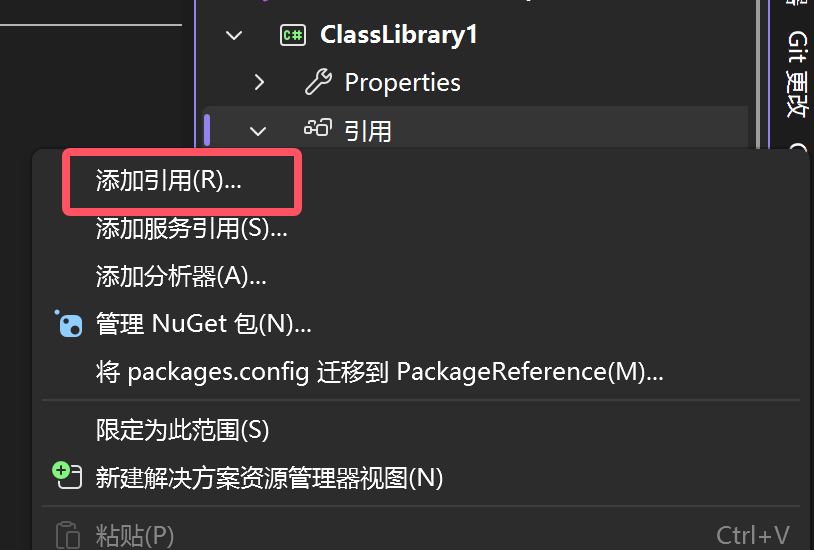The width and height of the screenshot is (814, 550).
Task: Collapse the ClassLibrary1 project node
Action: click(x=234, y=35)
